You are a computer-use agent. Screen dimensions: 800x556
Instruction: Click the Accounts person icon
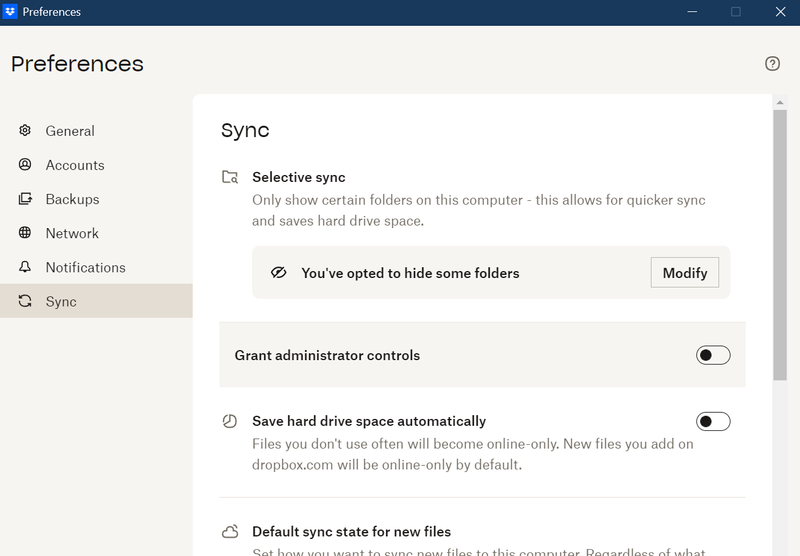(x=25, y=165)
